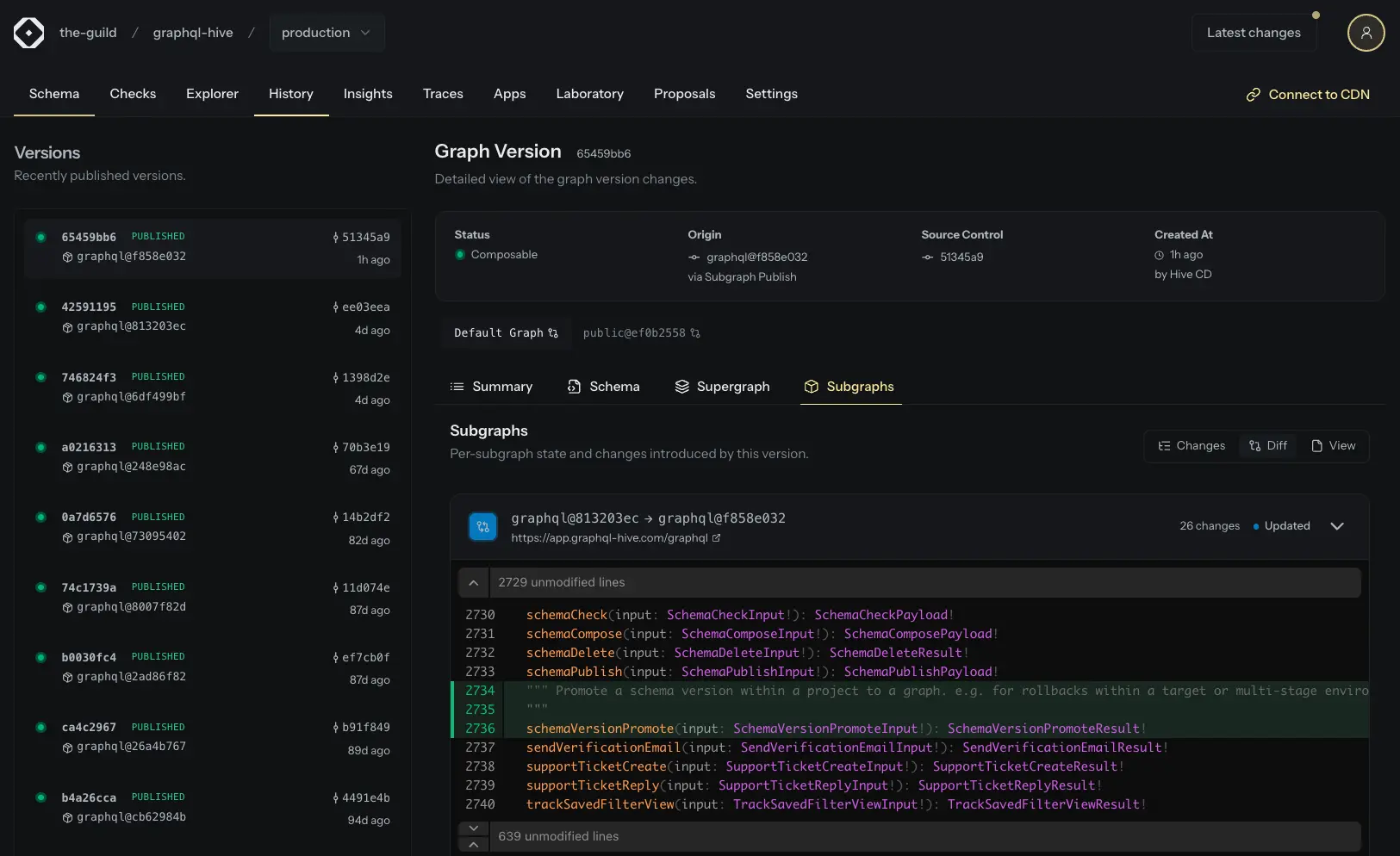Click the package icon beside graphql@73095402
The width and height of the screenshot is (1400, 856).
click(x=67, y=537)
